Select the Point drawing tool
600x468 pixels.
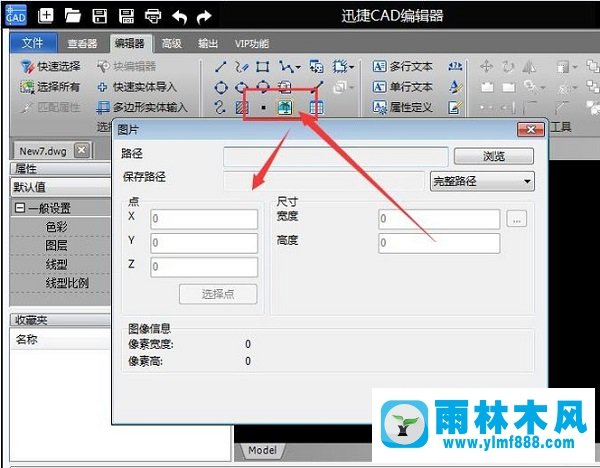(263, 108)
